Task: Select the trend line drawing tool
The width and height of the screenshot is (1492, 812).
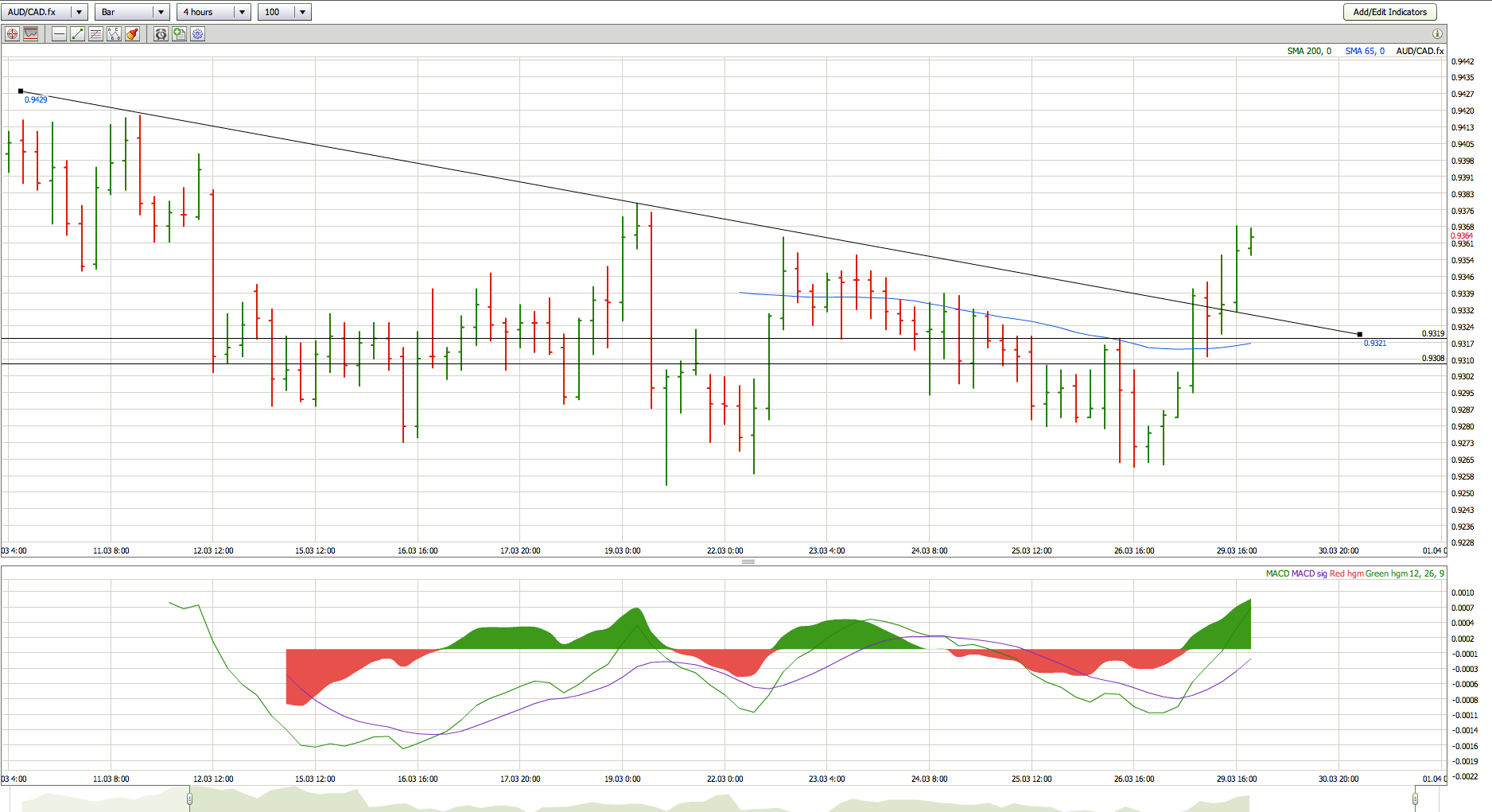Action: pyautogui.click(x=77, y=34)
